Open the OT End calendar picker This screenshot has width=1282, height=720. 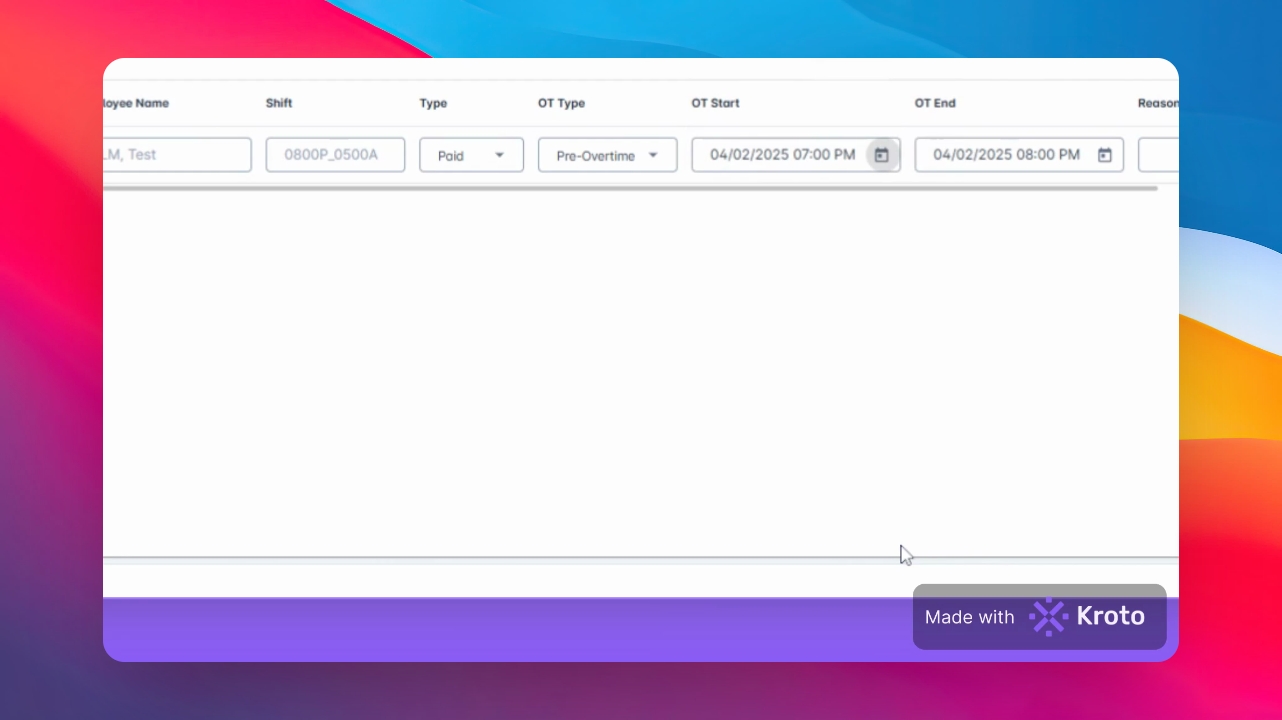point(1105,155)
